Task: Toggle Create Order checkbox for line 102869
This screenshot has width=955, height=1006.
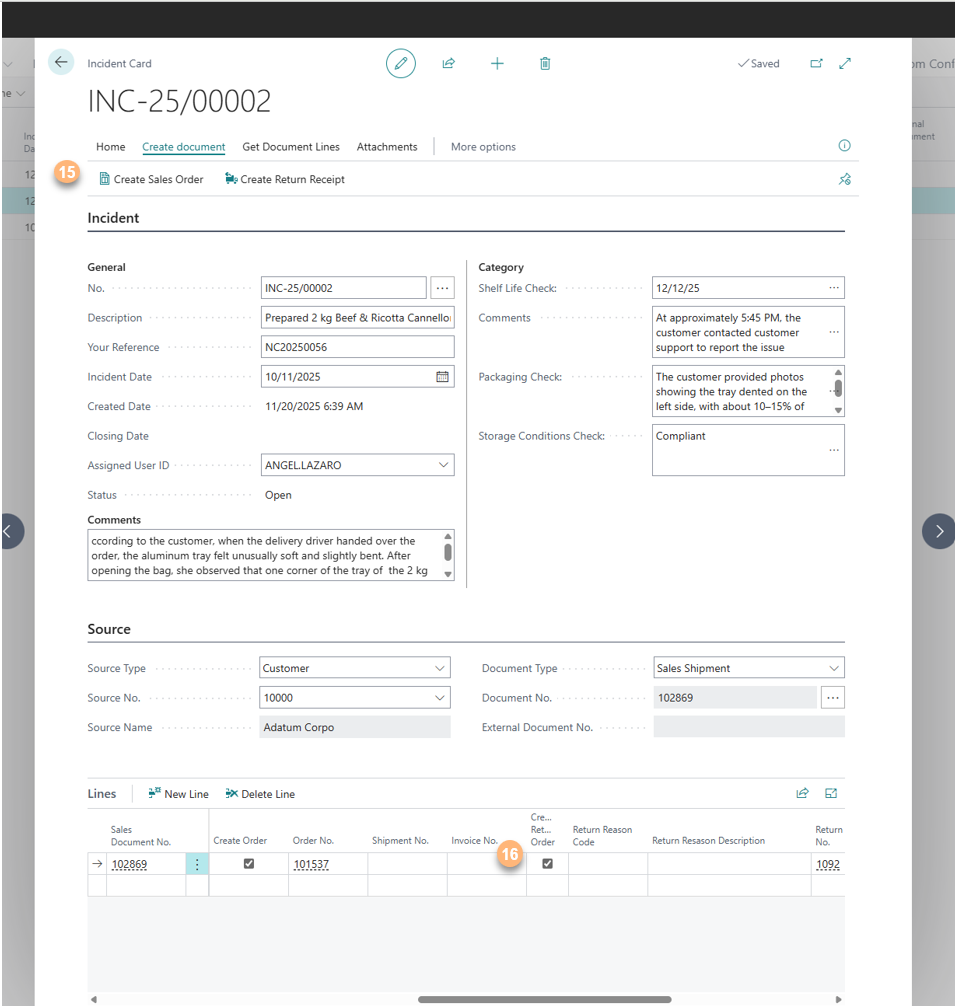Action: point(249,864)
